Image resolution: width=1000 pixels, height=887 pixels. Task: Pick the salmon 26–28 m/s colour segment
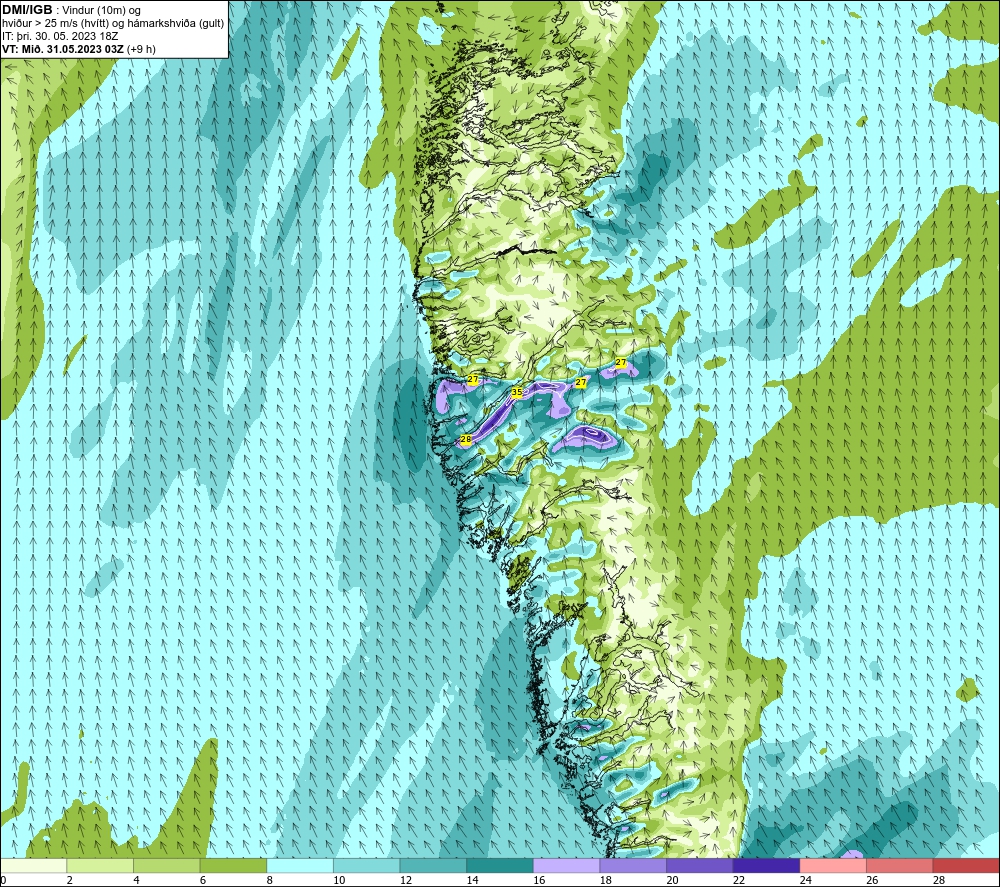click(900, 865)
